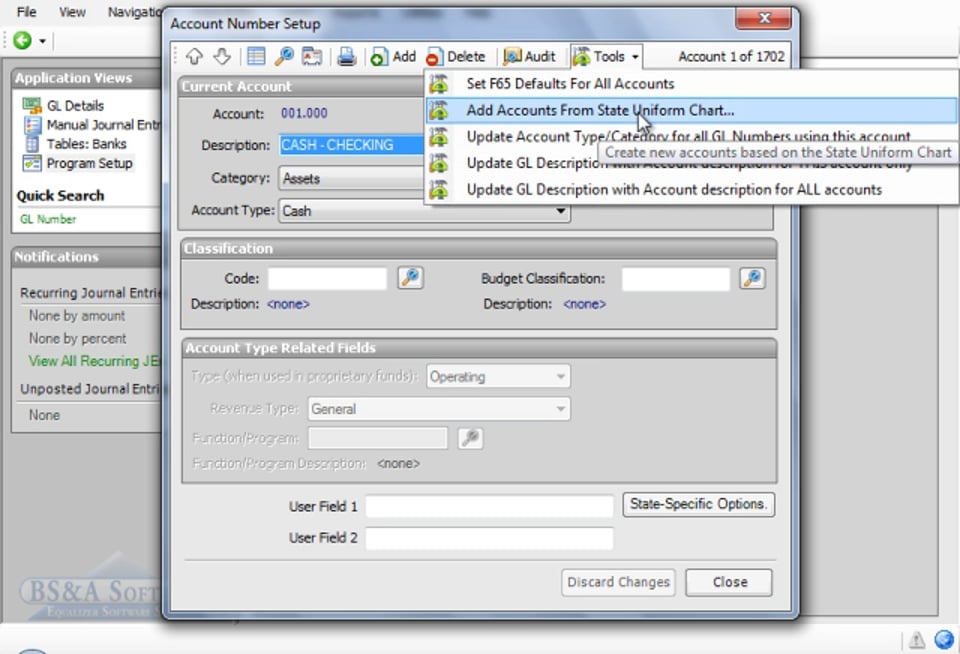Open the Tools dropdown menu
This screenshot has height=654, width=960.
(606, 56)
